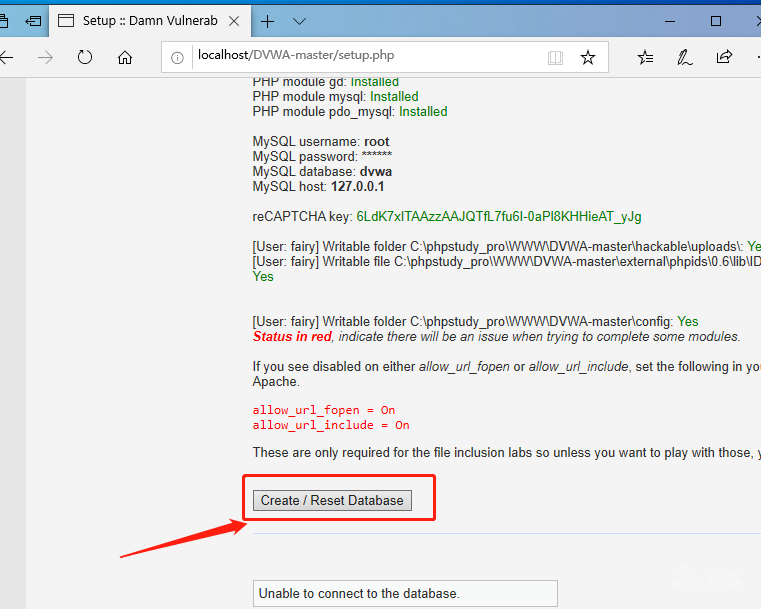The height and width of the screenshot is (609, 761).
Task: Click the Forward navigation arrow
Action: tap(46, 58)
